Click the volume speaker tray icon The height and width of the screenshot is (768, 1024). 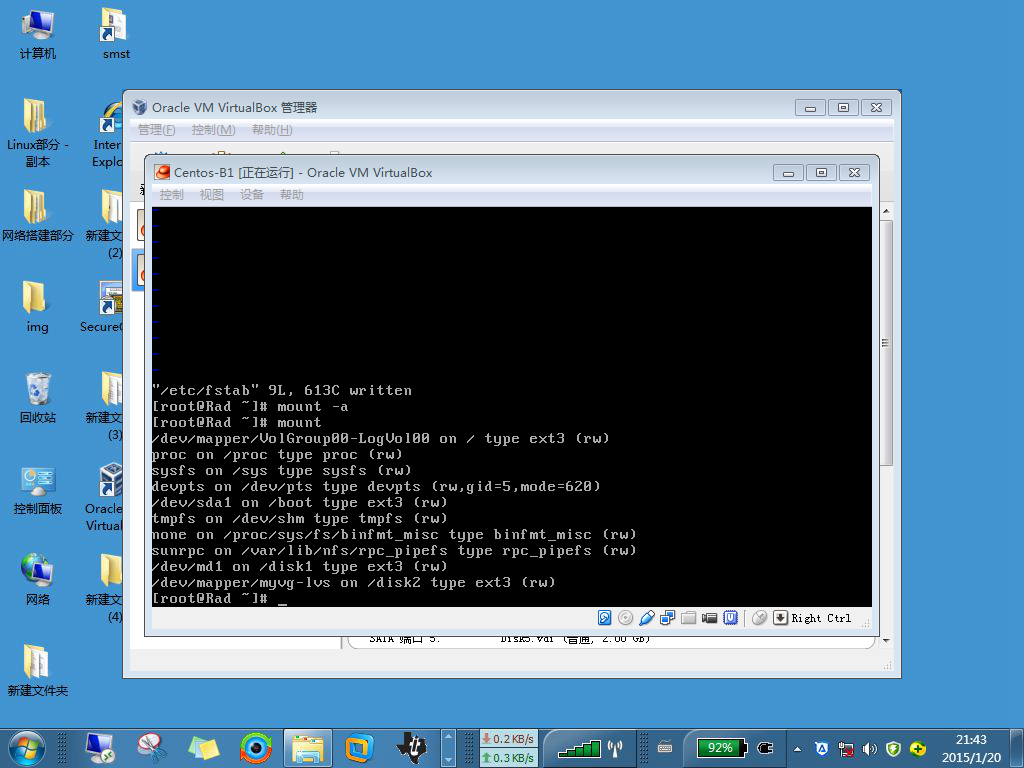pyautogui.click(x=869, y=749)
